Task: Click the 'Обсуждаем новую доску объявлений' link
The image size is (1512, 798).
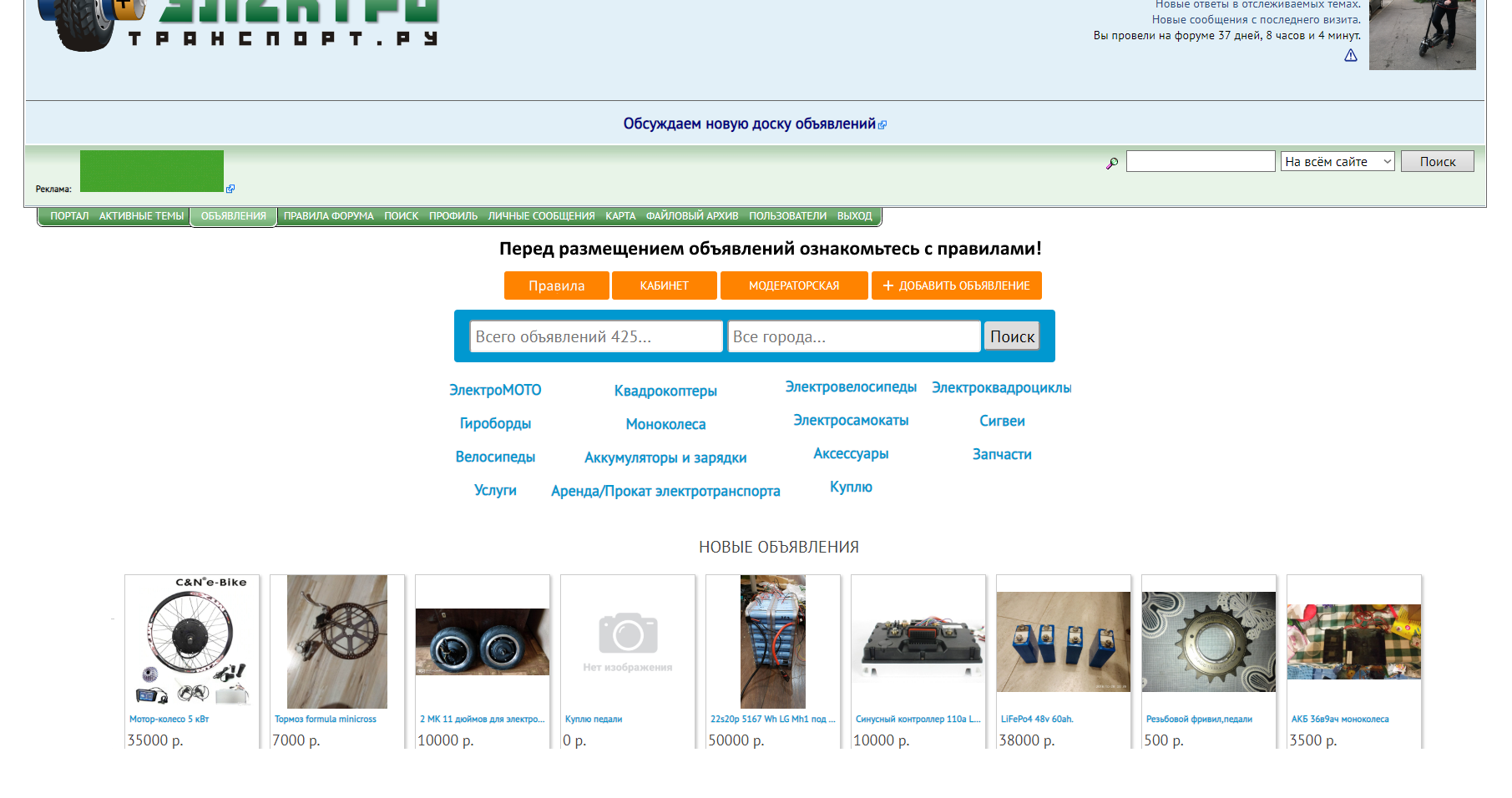Action: (749, 124)
